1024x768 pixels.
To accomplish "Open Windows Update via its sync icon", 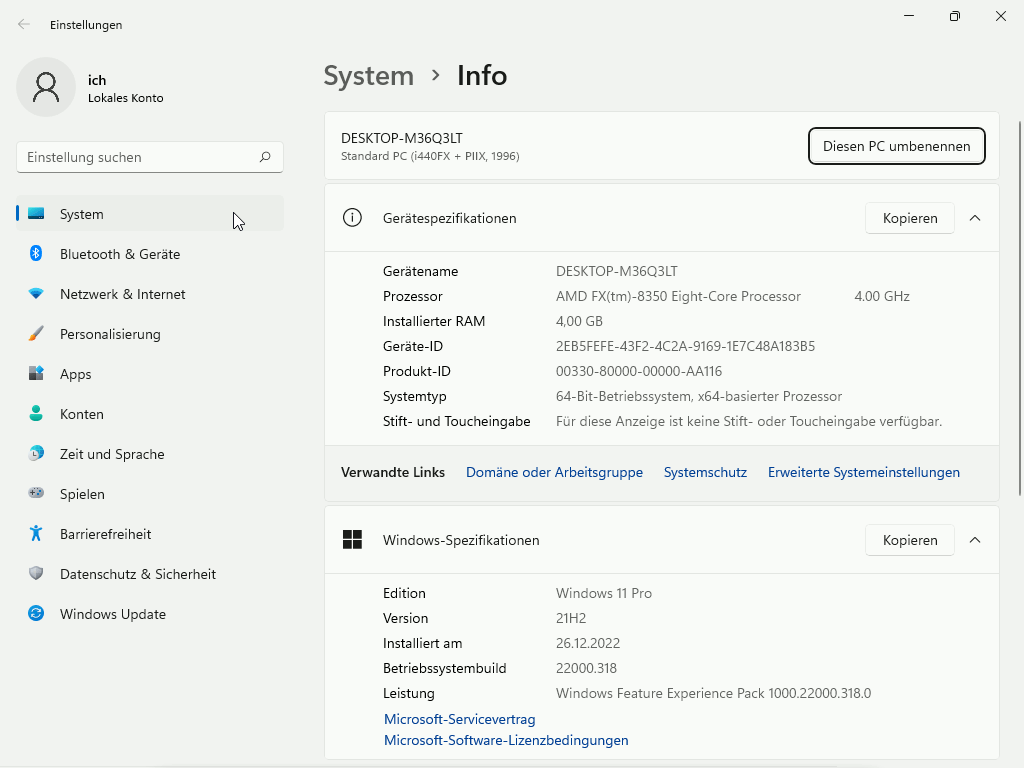I will coord(36,614).
